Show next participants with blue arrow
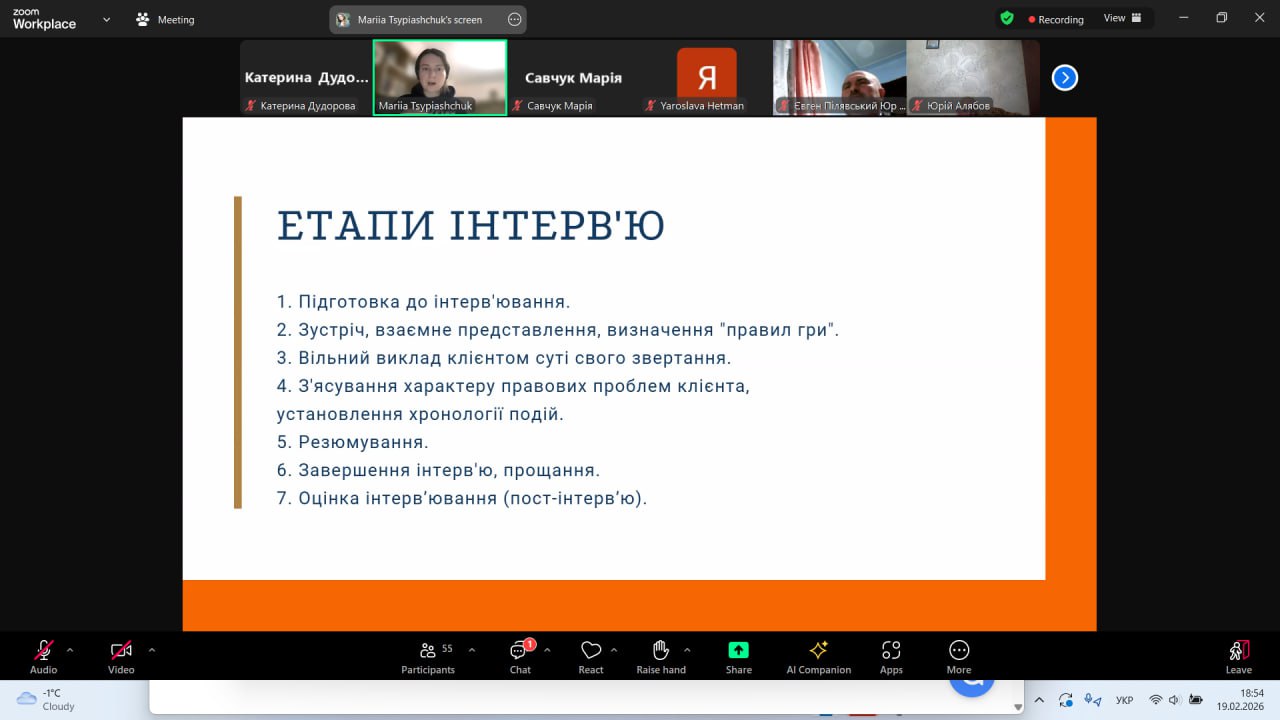The image size is (1280, 720). (x=1065, y=78)
